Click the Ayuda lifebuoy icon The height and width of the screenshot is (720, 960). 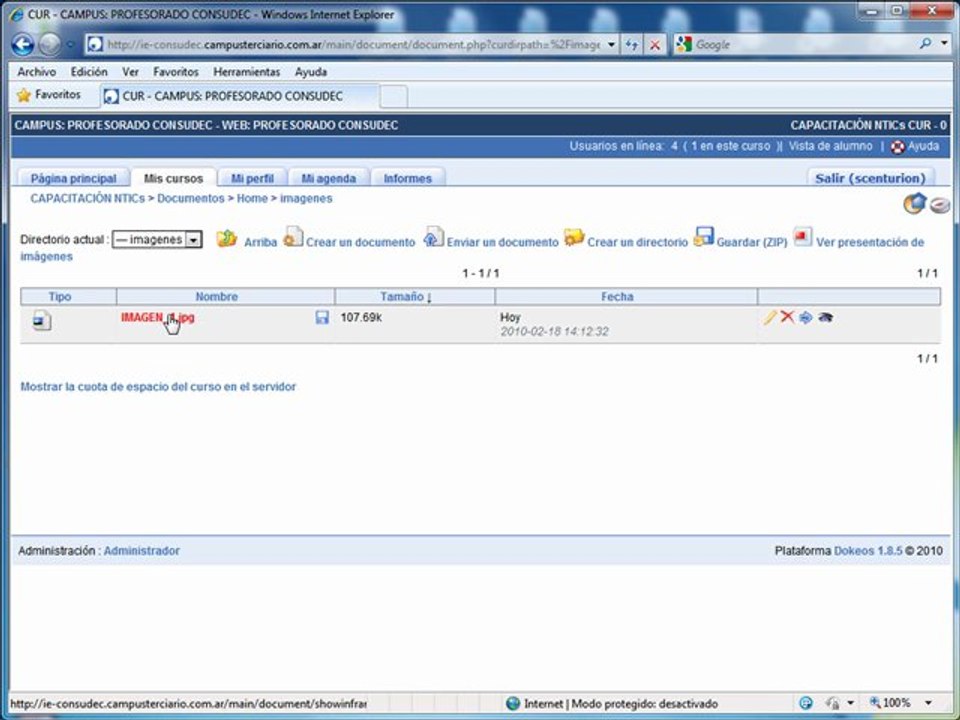tap(898, 147)
